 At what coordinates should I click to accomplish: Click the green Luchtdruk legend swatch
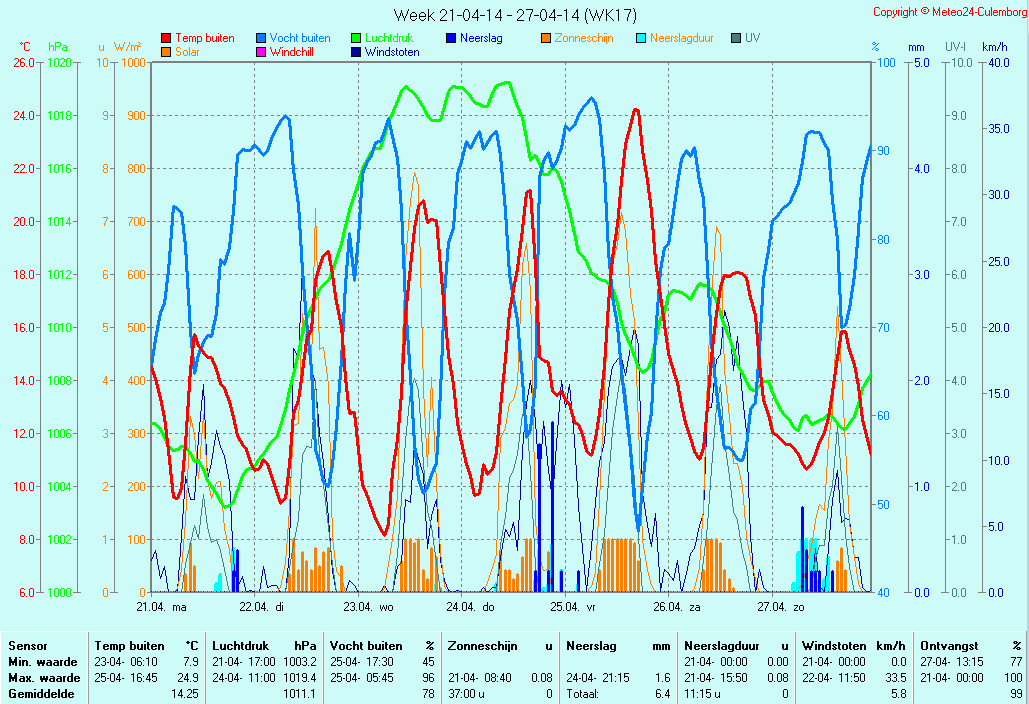[x=355, y=38]
